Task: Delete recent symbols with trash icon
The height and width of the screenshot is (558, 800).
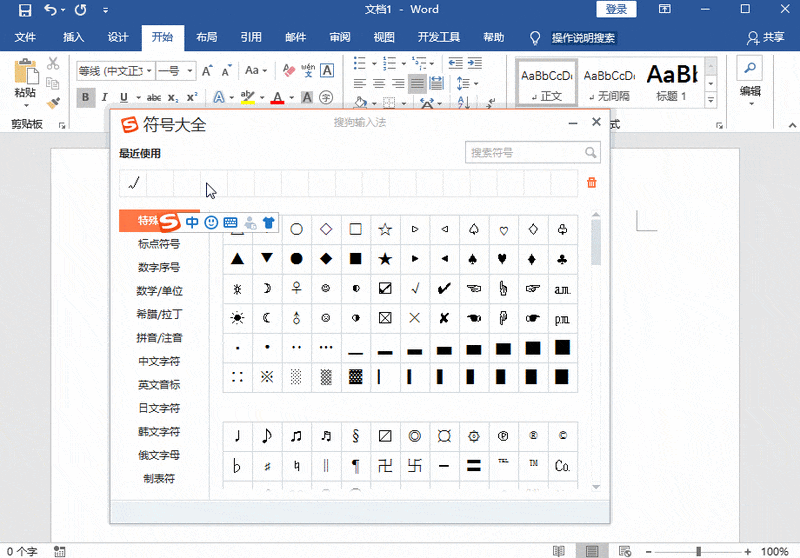Action: click(x=592, y=182)
